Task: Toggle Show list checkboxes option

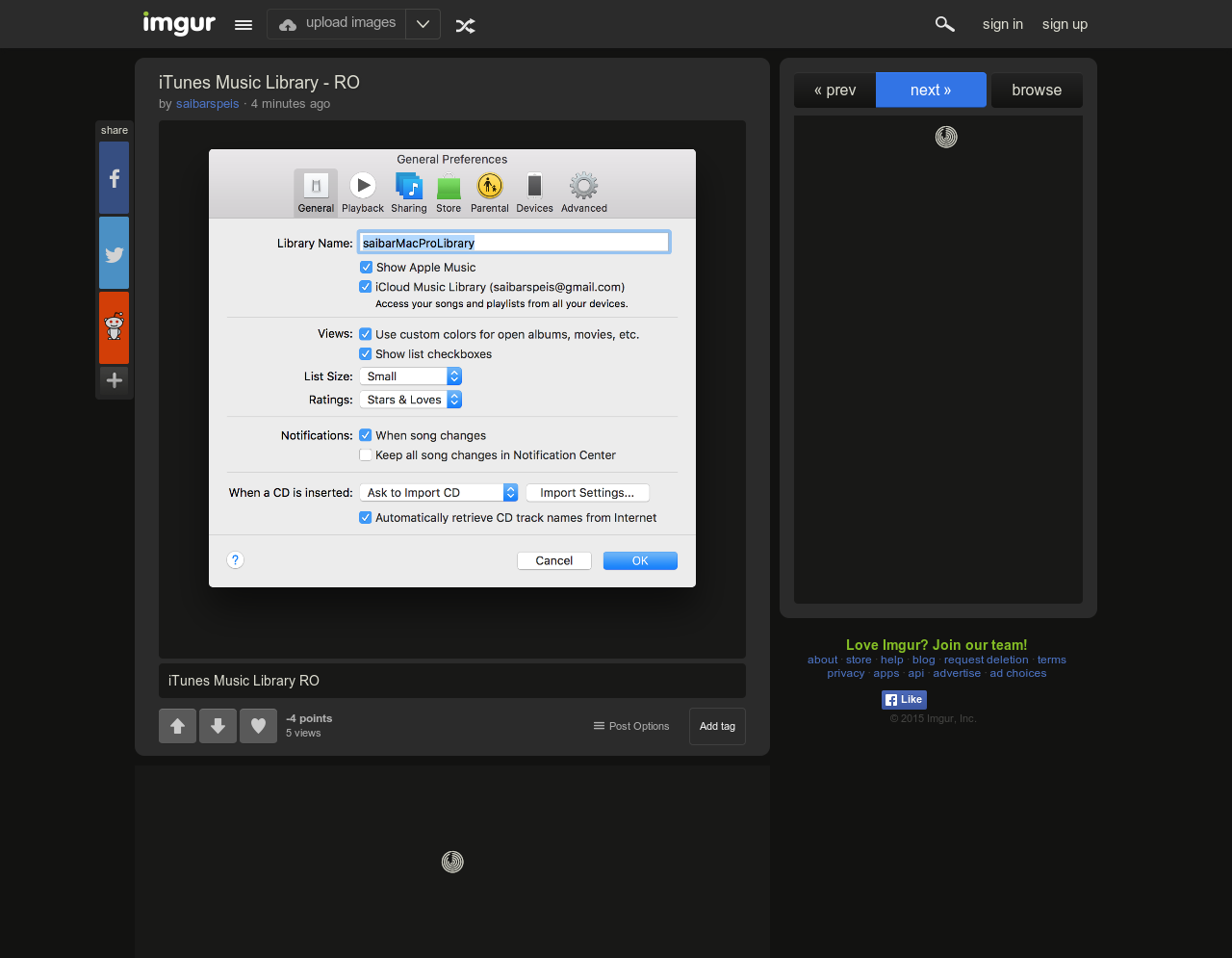Action: [366, 354]
